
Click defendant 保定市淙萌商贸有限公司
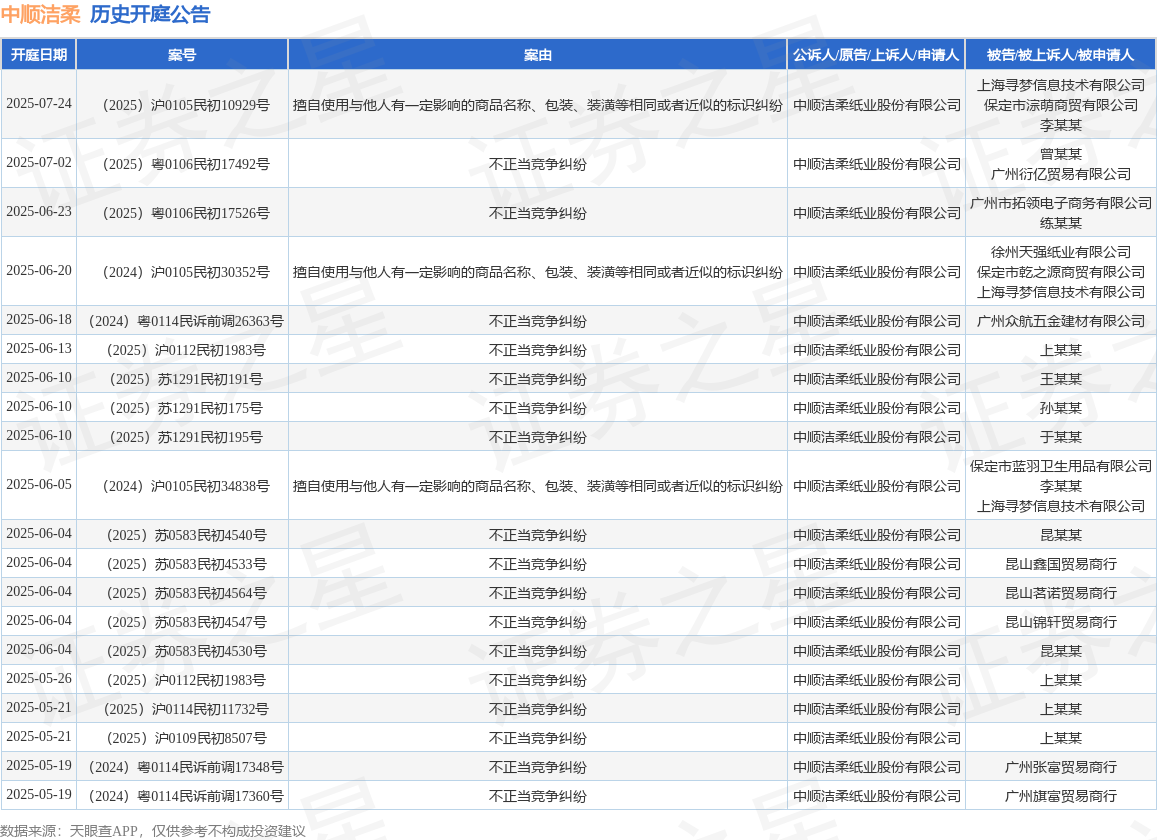[x=1060, y=105]
